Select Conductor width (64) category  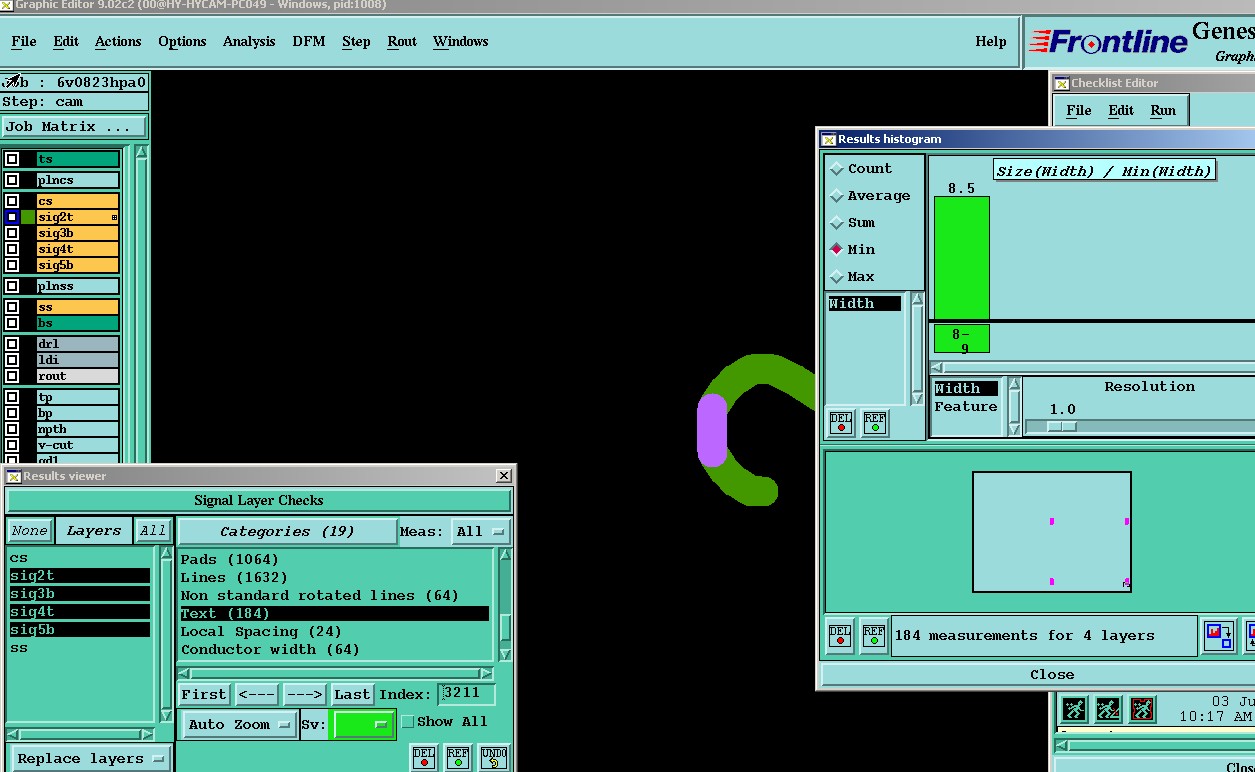[270, 650]
